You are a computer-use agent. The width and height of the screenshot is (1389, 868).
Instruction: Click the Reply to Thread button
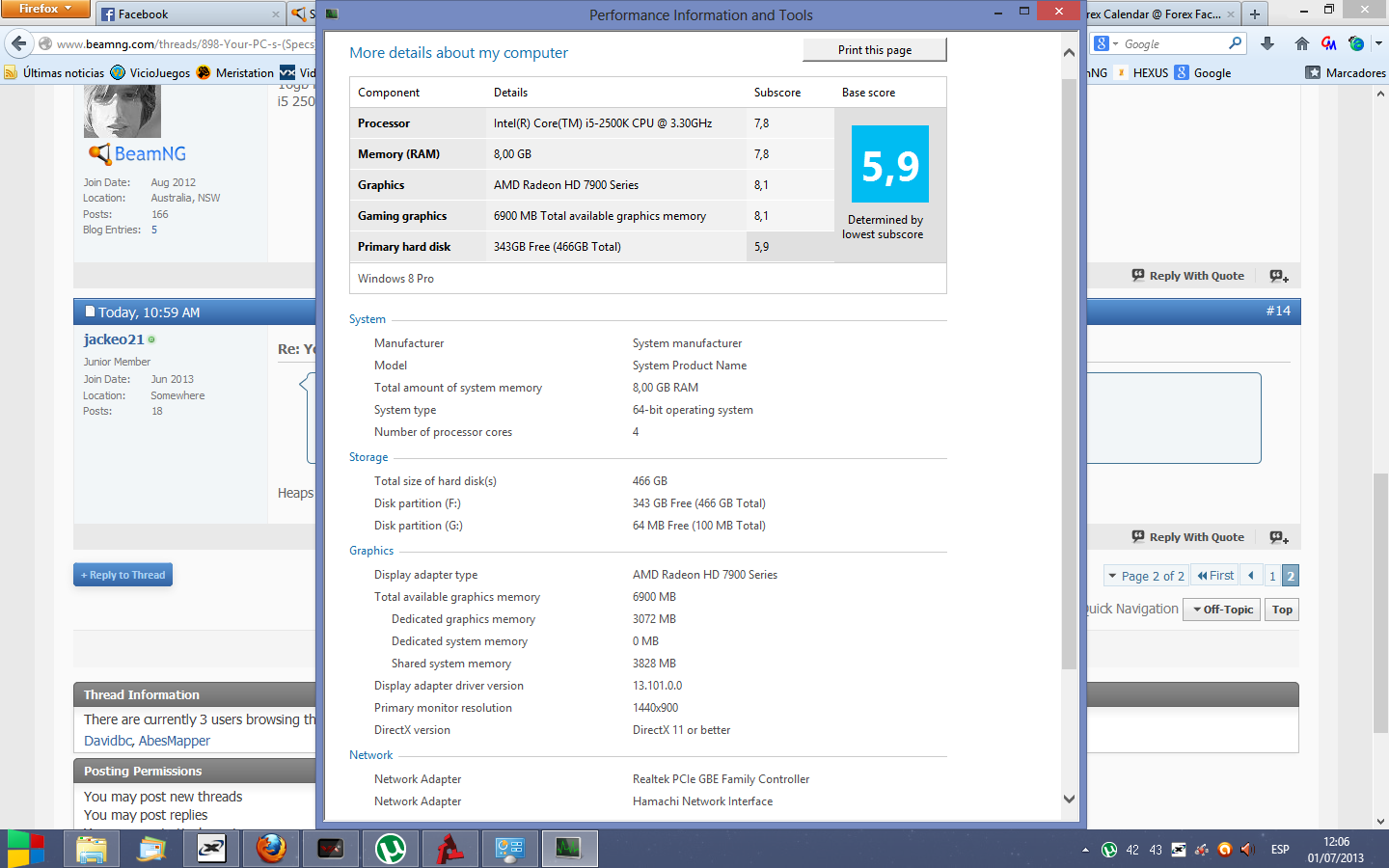click(x=123, y=575)
